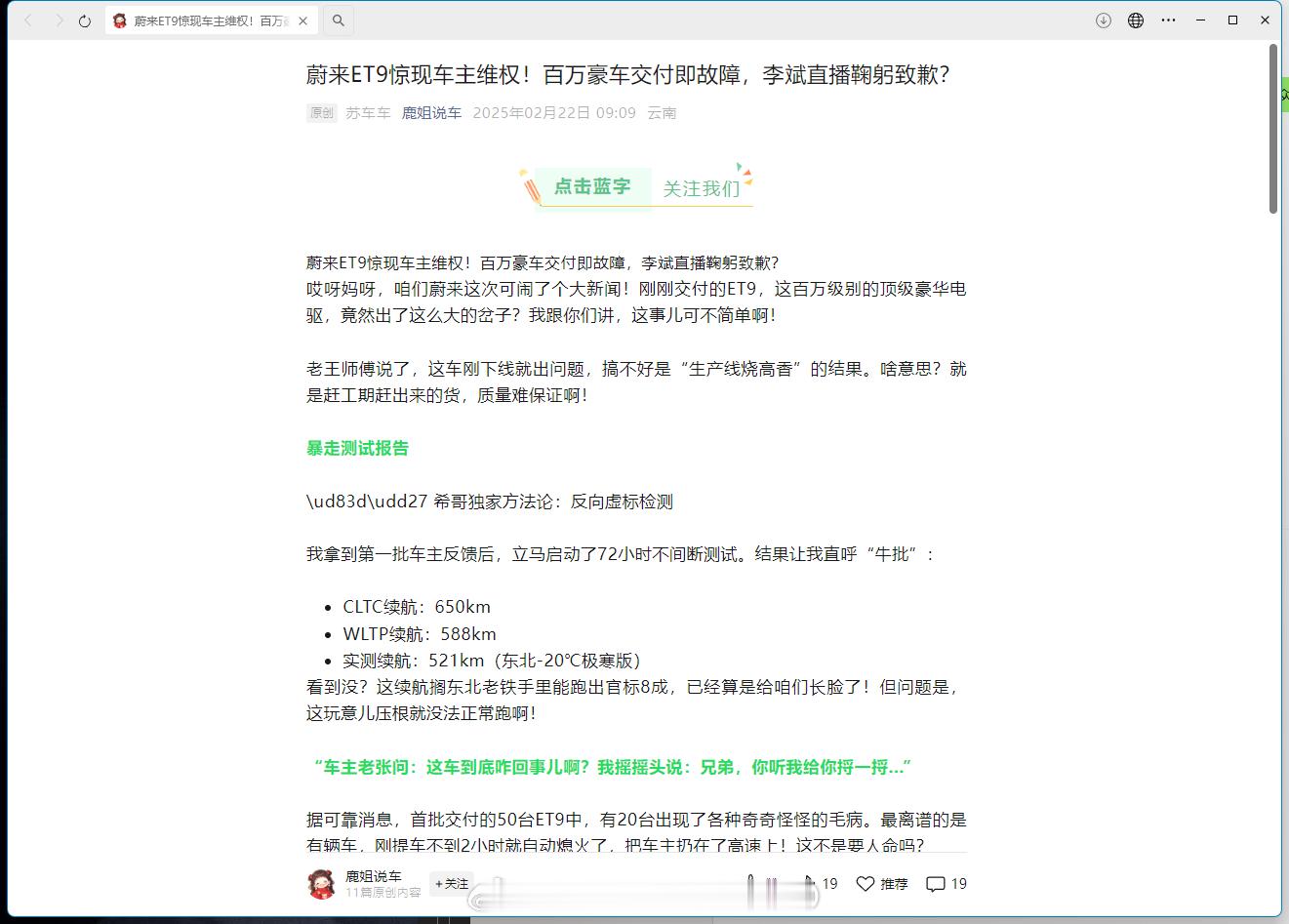Viewport: 1289px width, 924px height.
Task: Click the article headline 蔚来ET9惊现车主维权
Action: [x=627, y=75]
